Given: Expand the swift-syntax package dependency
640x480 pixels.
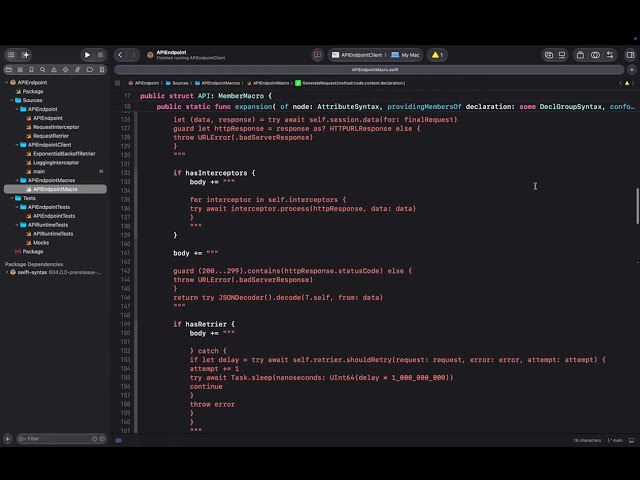Looking at the screenshot, I should point(7,272).
